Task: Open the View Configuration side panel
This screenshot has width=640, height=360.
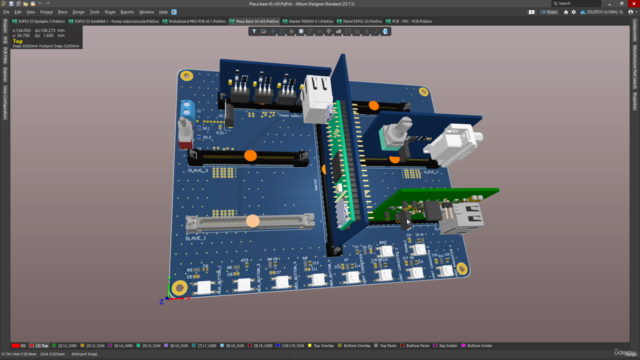Action: pyautogui.click(x=5, y=102)
